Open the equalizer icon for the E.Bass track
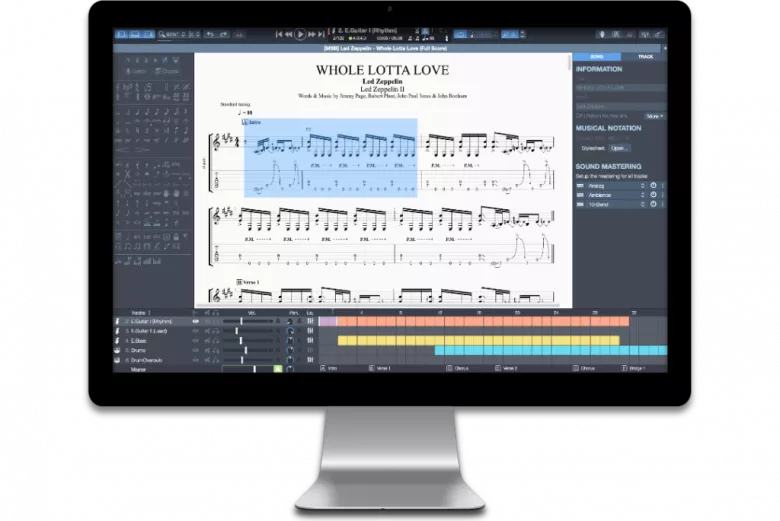780x521 pixels. pos(310,341)
